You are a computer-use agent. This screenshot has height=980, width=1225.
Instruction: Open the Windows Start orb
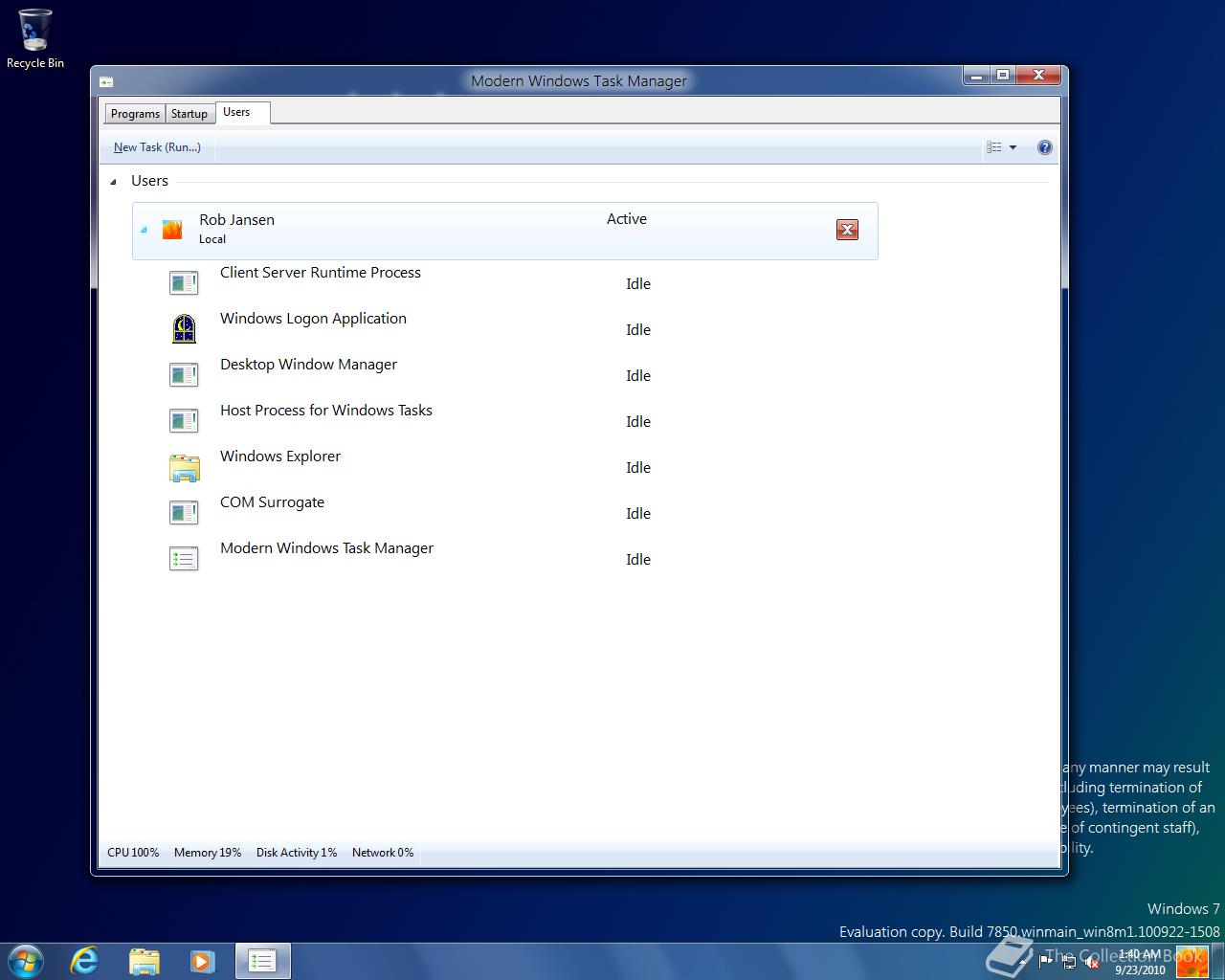coord(26,960)
